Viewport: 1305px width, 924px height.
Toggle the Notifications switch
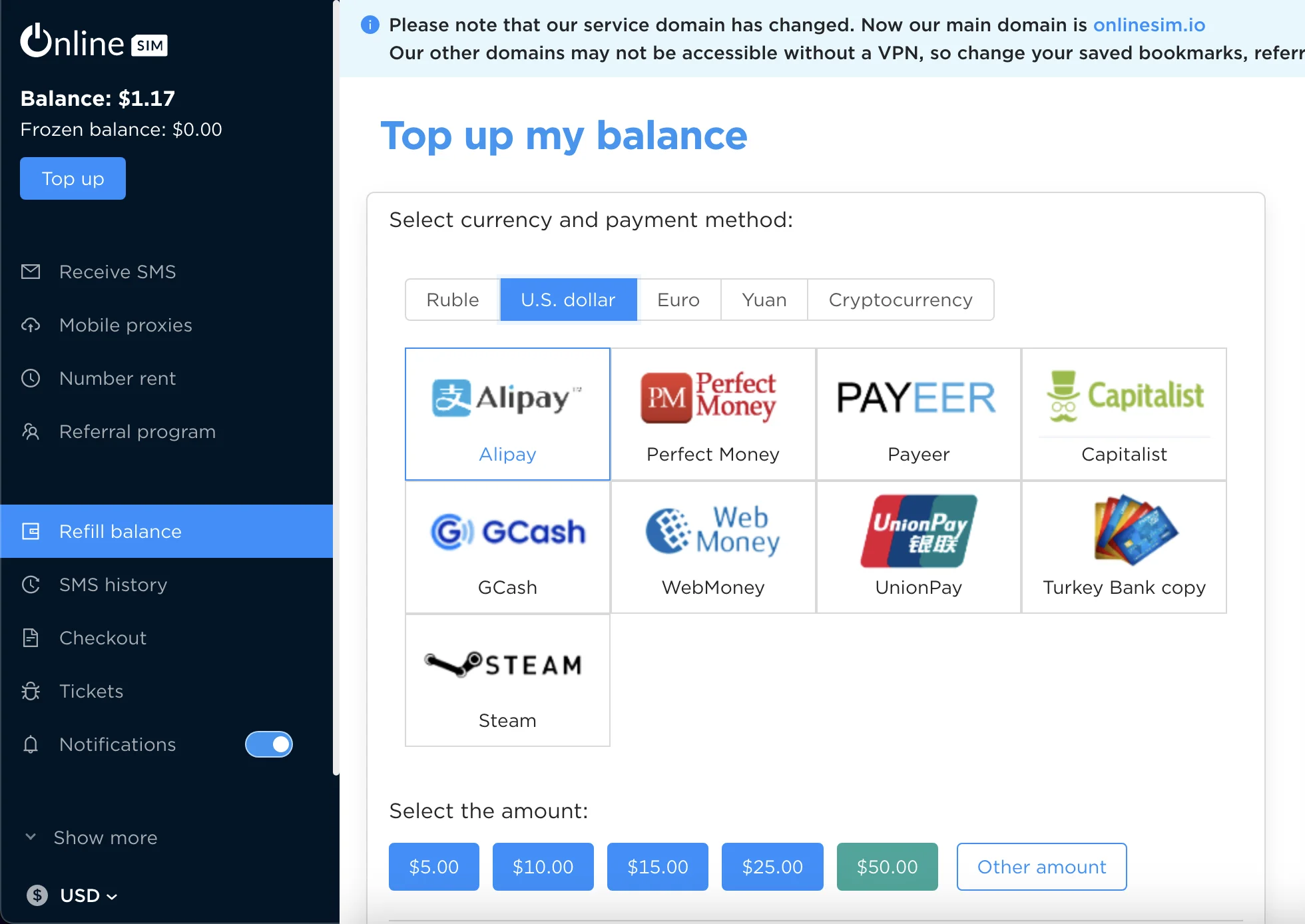click(x=269, y=744)
